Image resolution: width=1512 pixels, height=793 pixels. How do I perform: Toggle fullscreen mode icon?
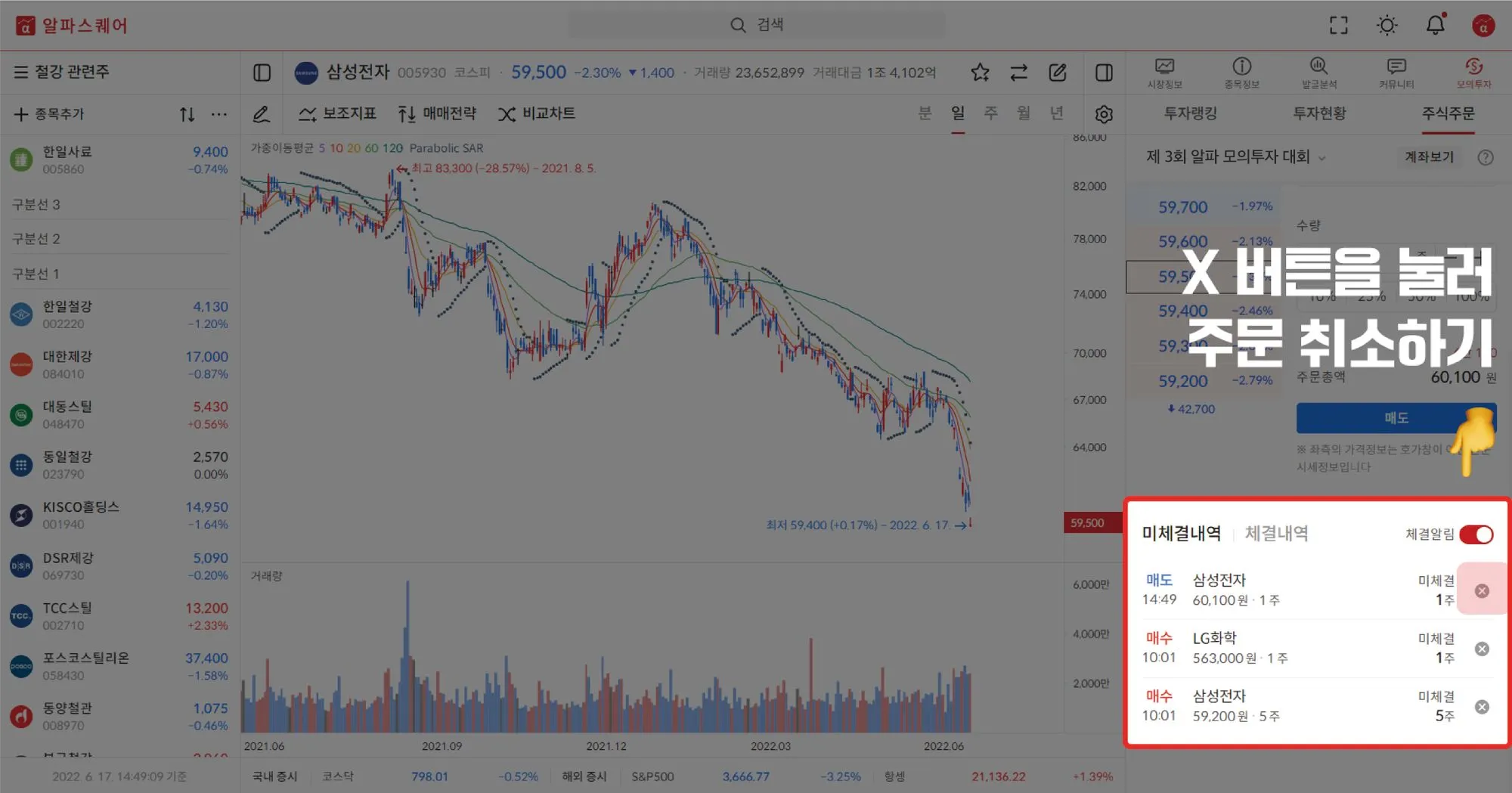(x=1338, y=26)
